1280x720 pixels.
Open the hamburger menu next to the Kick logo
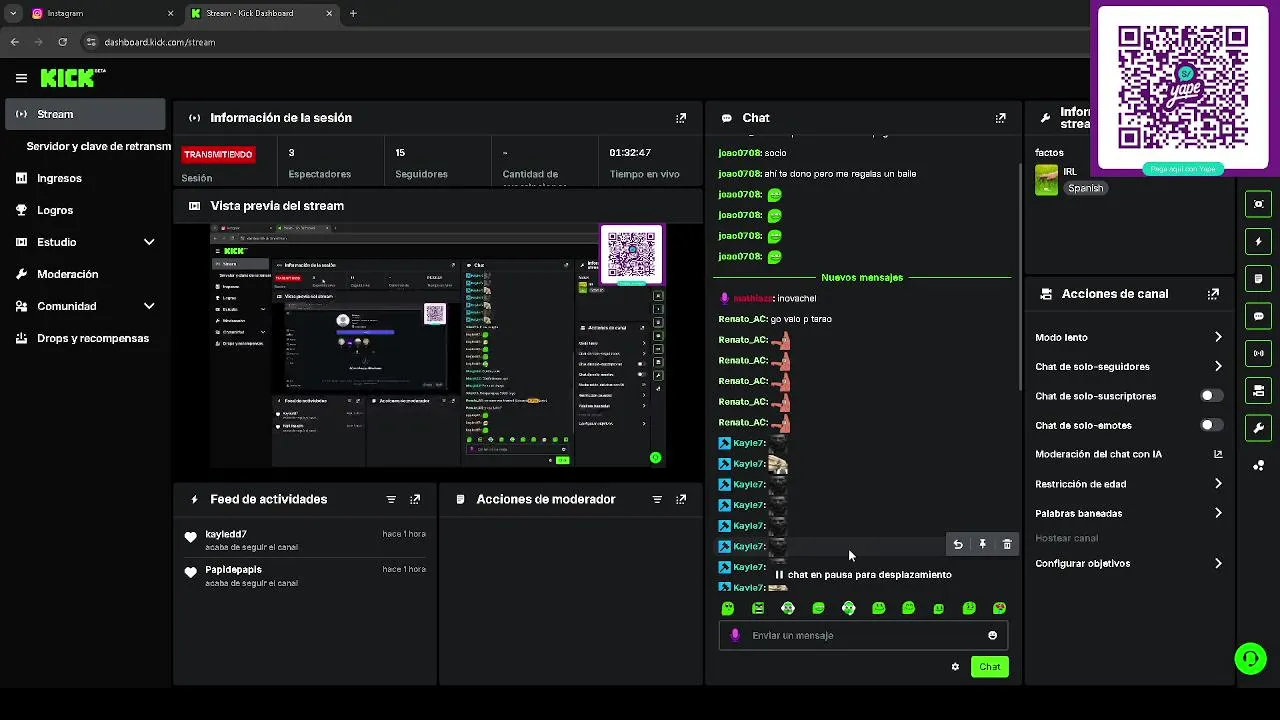click(21, 78)
